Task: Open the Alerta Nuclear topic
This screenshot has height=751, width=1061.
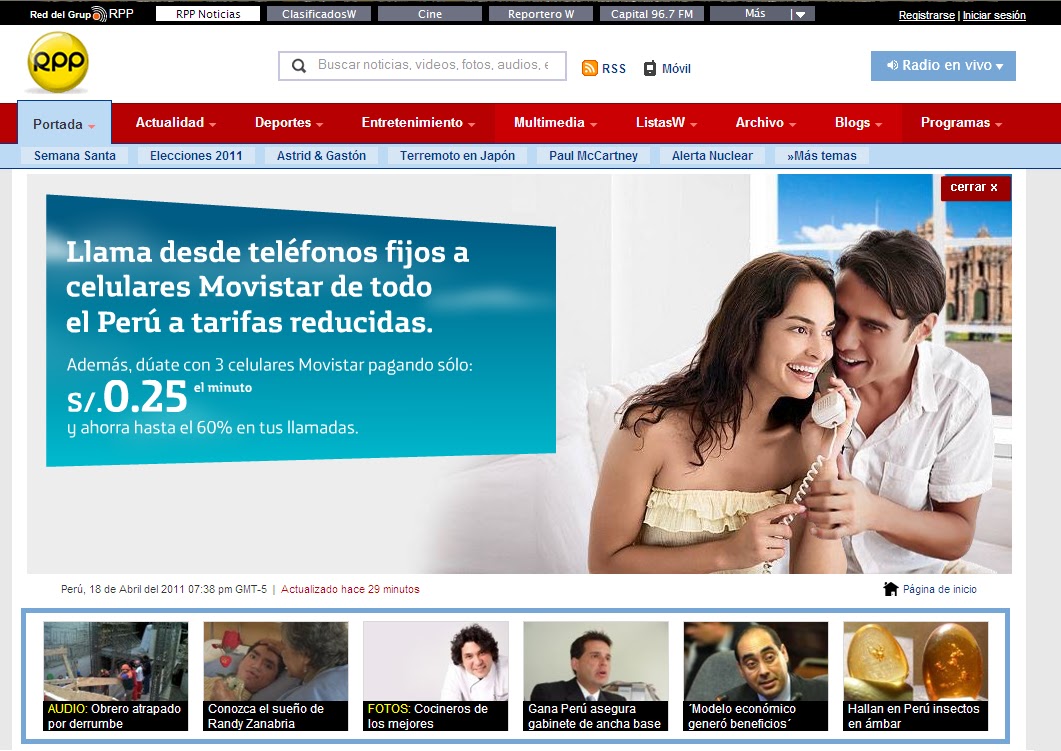Action: (713, 156)
